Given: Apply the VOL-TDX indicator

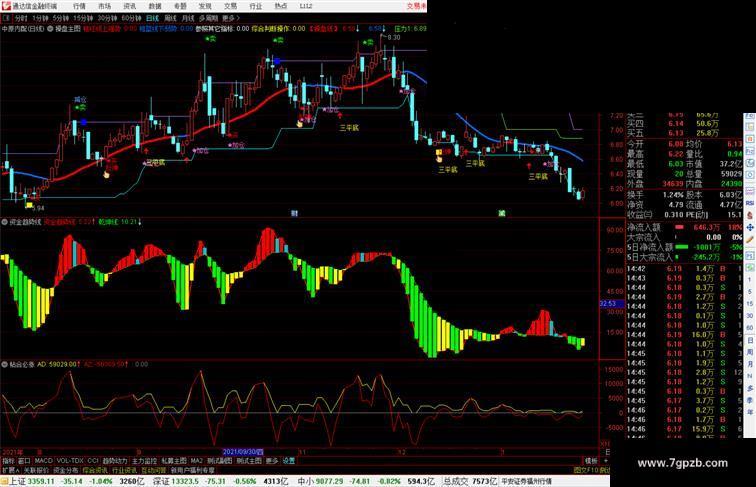Looking at the screenshot, I should pyautogui.click(x=70, y=461).
